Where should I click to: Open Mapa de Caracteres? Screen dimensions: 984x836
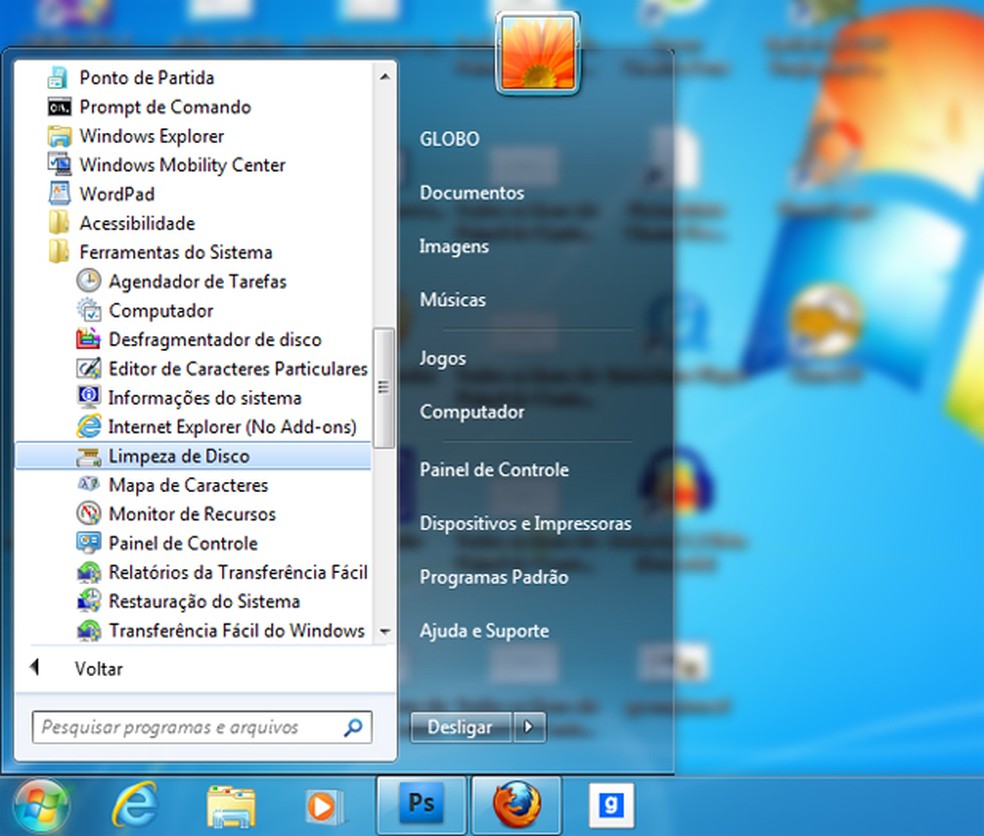click(188, 485)
